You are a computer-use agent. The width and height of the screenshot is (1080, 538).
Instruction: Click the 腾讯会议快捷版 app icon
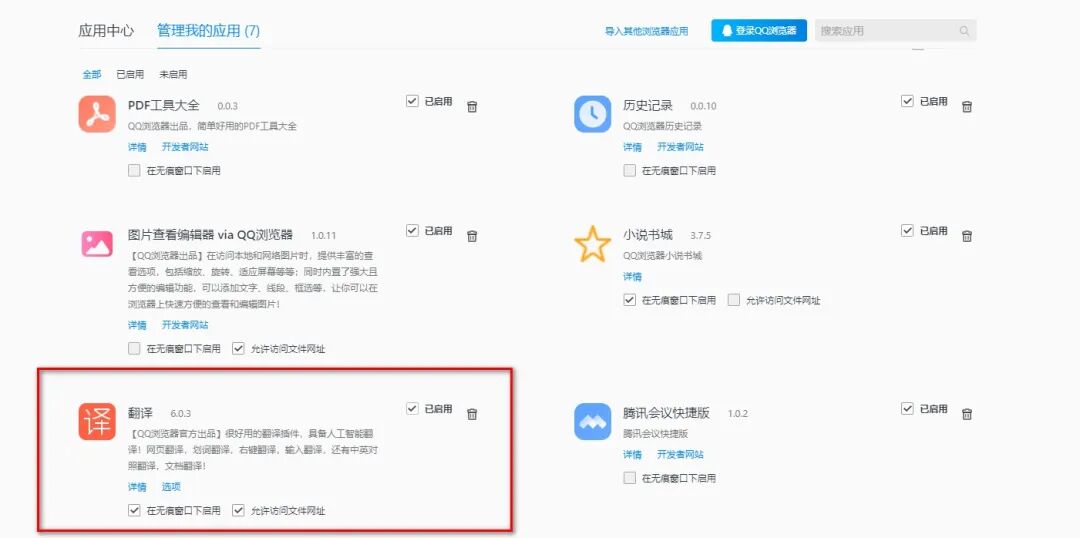[592, 421]
